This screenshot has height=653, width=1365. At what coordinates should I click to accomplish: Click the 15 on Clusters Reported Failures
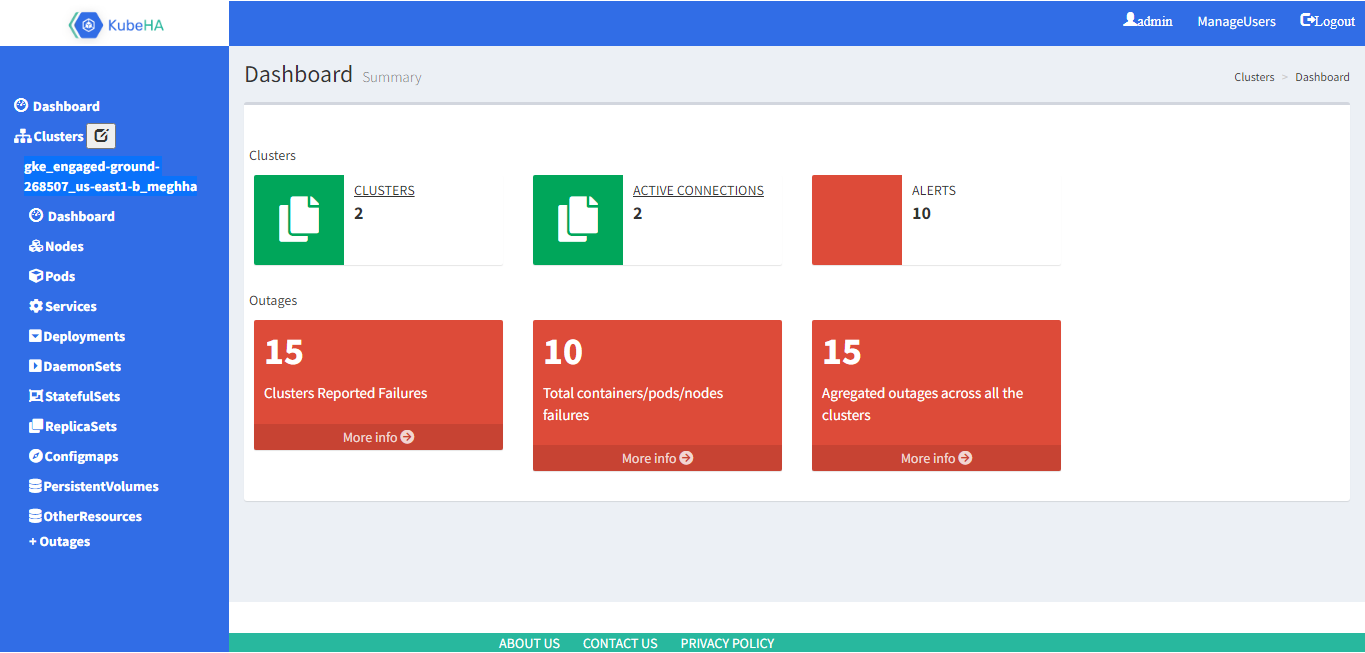click(x=284, y=352)
